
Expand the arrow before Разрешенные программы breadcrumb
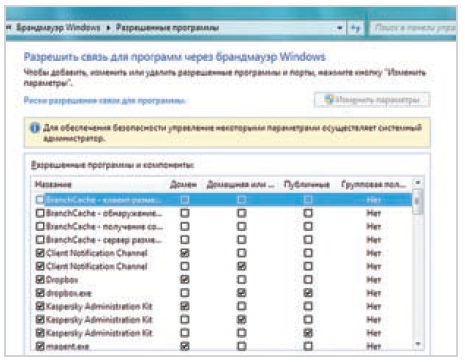(x=108, y=28)
